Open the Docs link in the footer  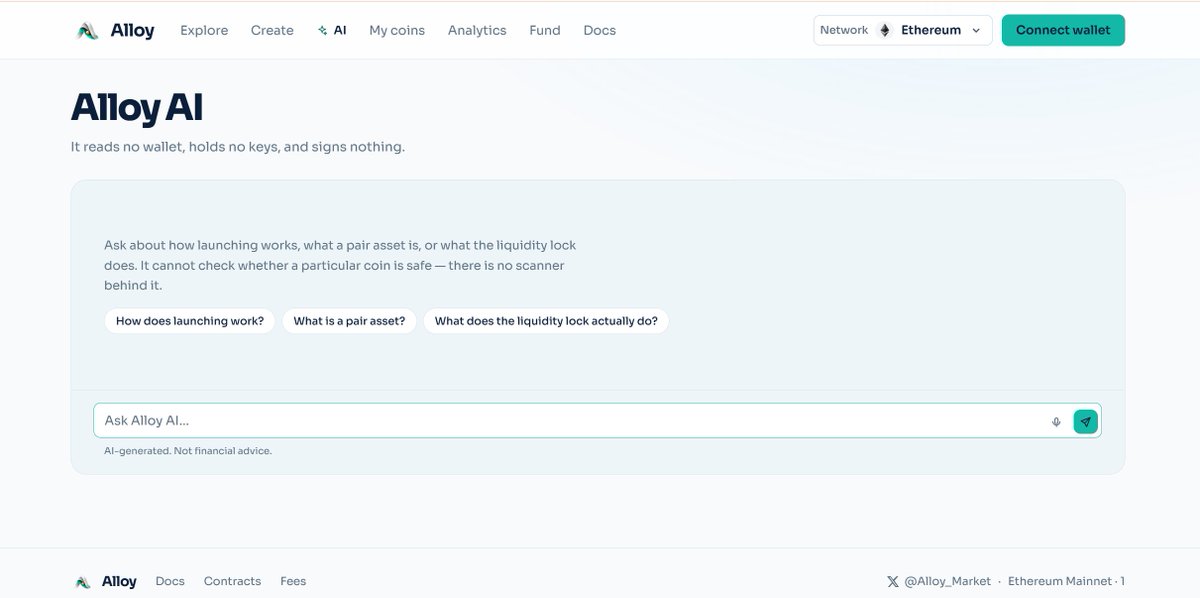[x=170, y=582]
